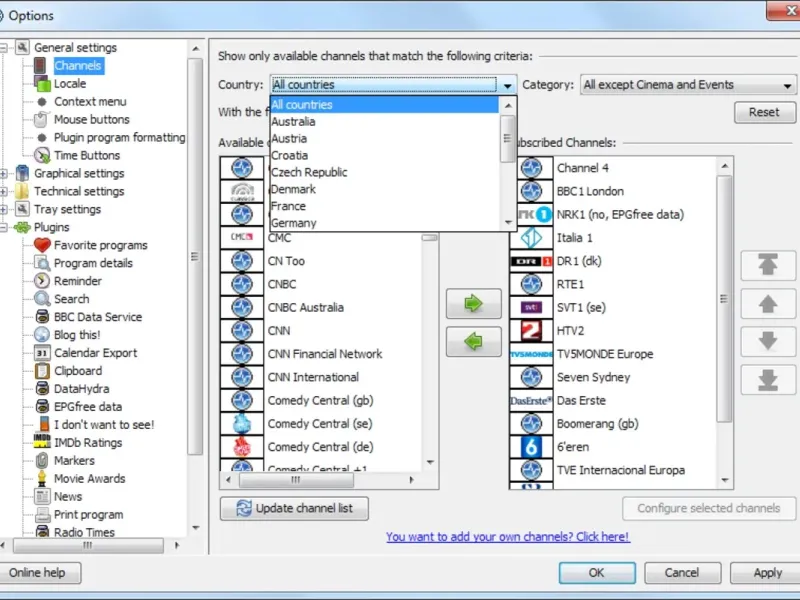The height and width of the screenshot is (600, 800).
Task: Move channel to subscribed with right arrow
Action: point(473,304)
